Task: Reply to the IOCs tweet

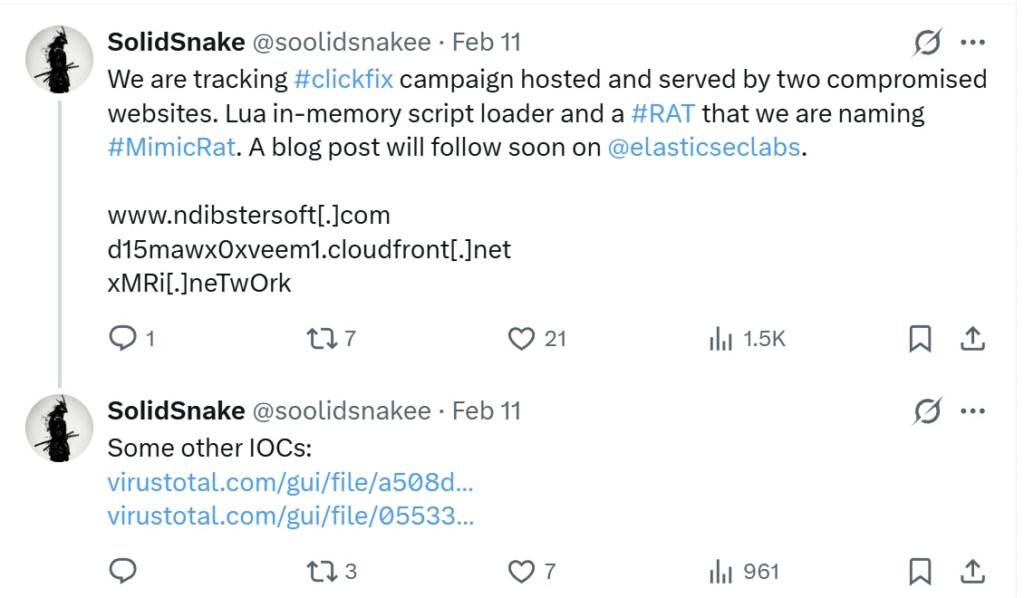Action: point(124,571)
